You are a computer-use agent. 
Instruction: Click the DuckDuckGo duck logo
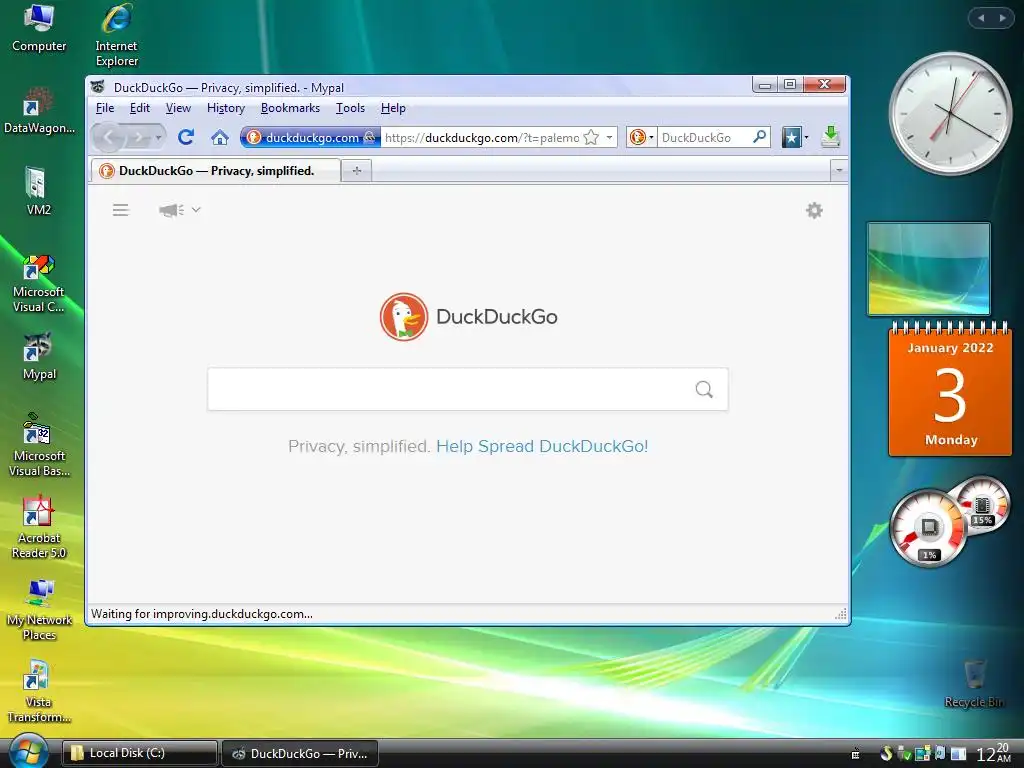pos(404,317)
